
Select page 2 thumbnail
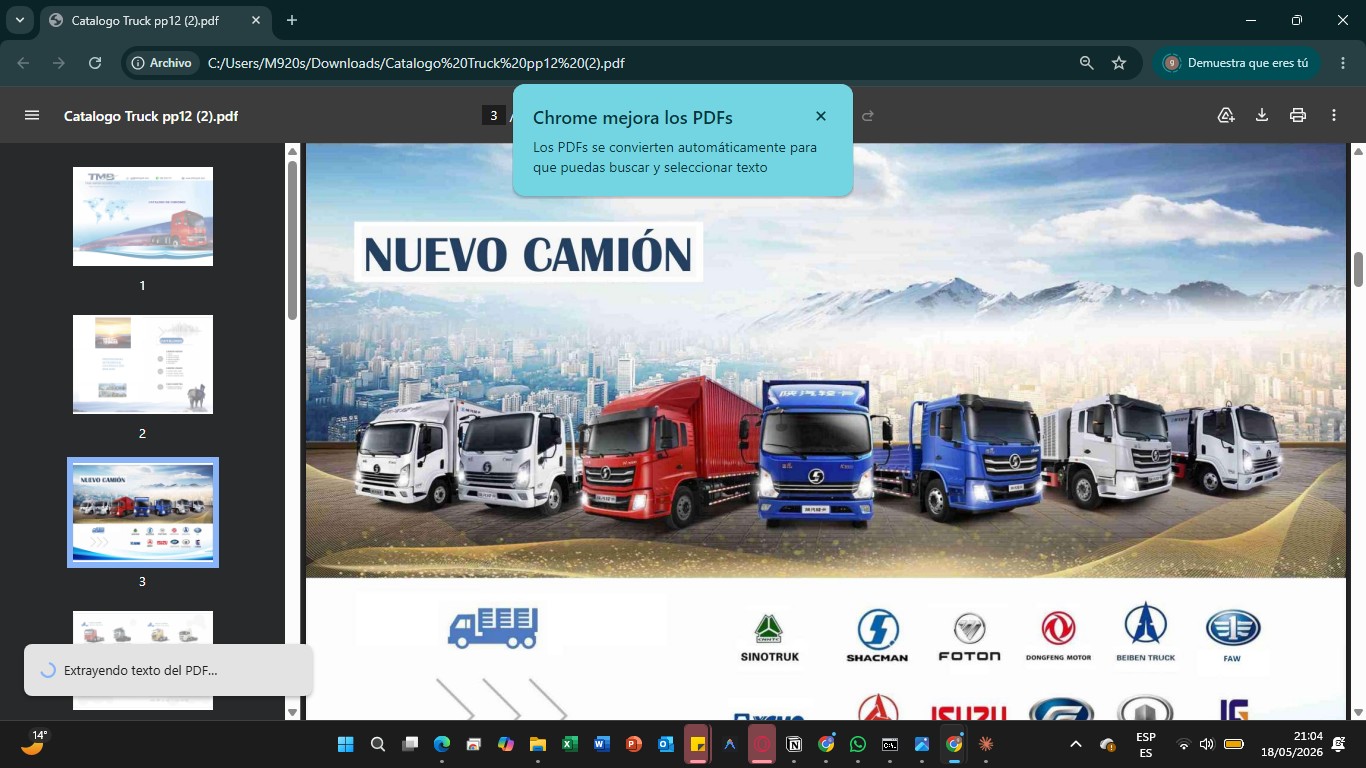pyautogui.click(x=143, y=364)
